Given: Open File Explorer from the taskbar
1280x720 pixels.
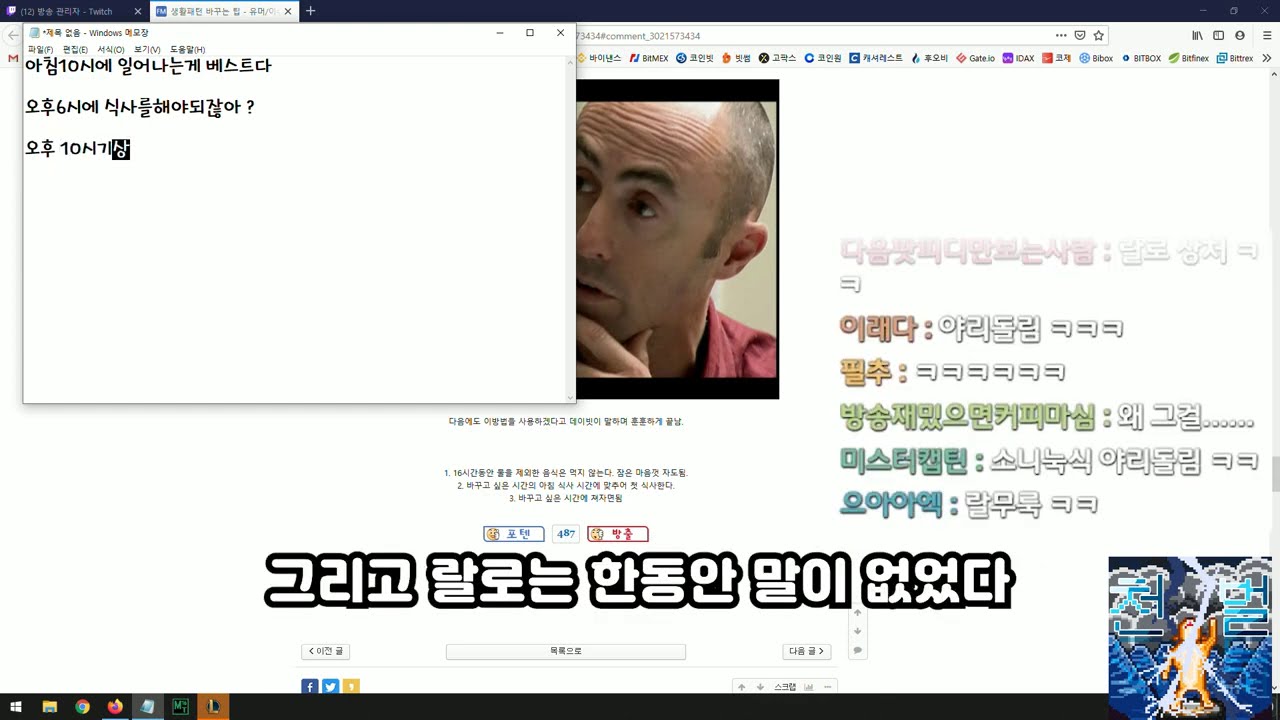Looking at the screenshot, I should tap(49, 707).
